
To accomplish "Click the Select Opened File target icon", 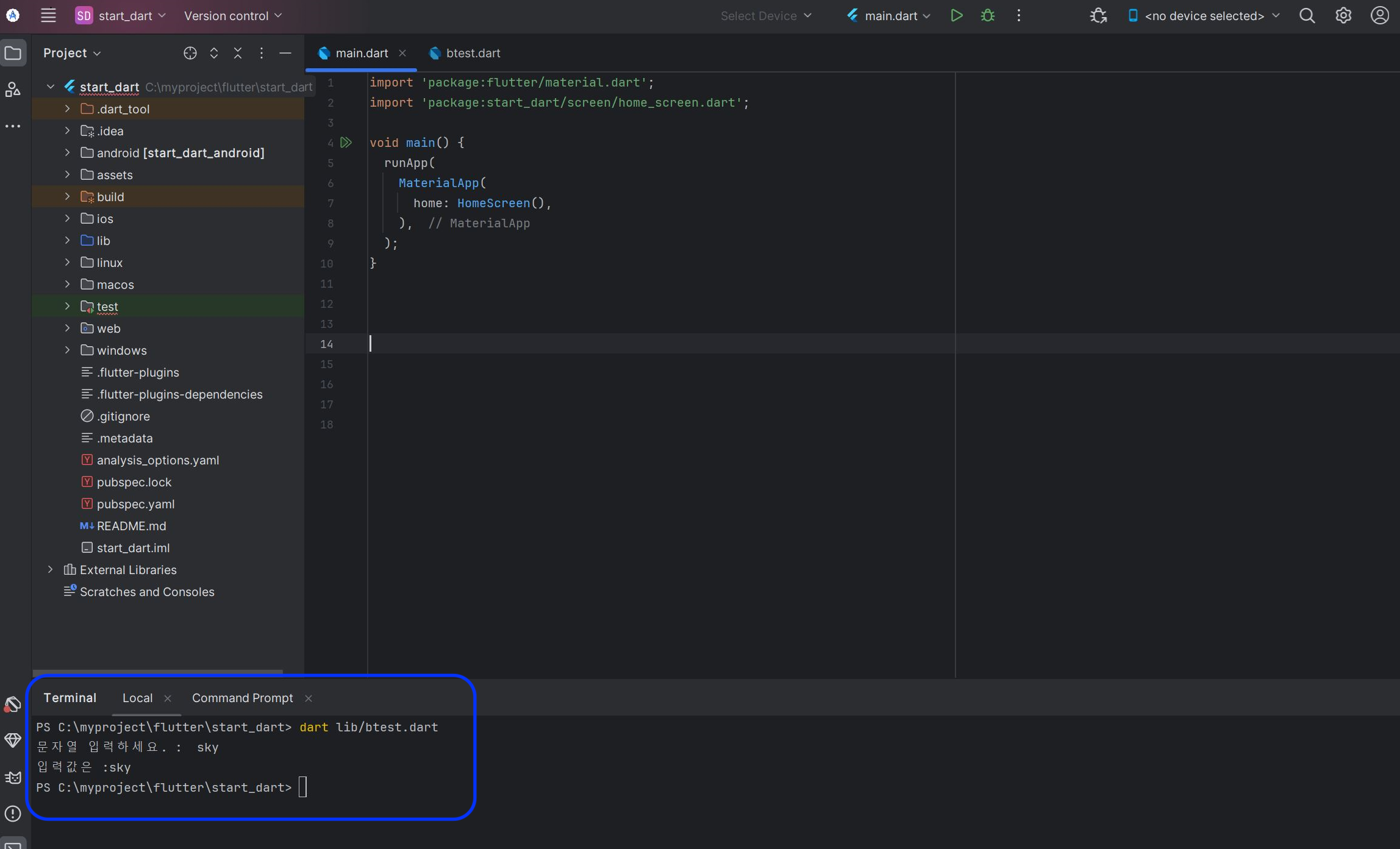I will pyautogui.click(x=190, y=53).
